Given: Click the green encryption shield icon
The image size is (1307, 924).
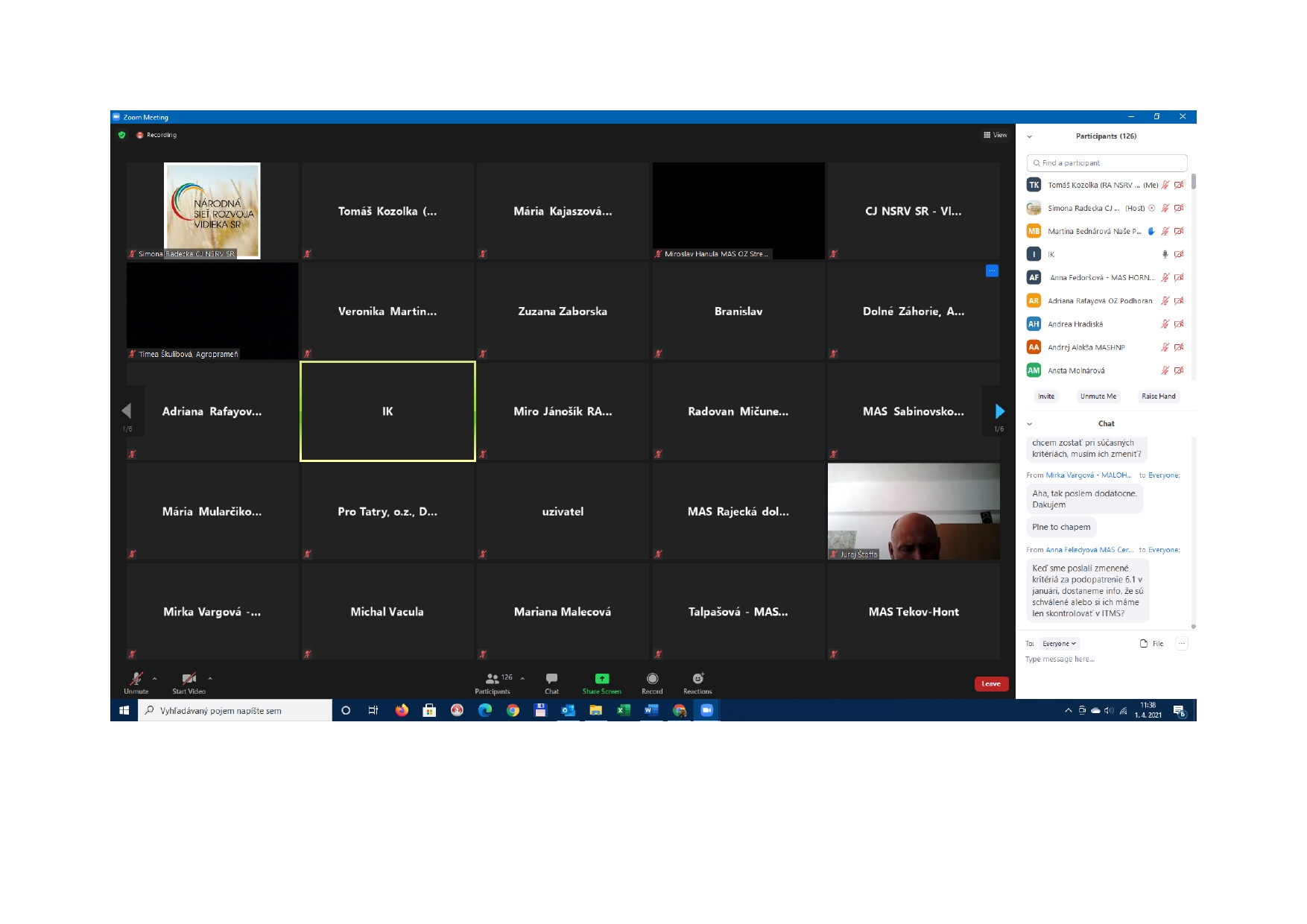Looking at the screenshot, I should click(x=121, y=135).
